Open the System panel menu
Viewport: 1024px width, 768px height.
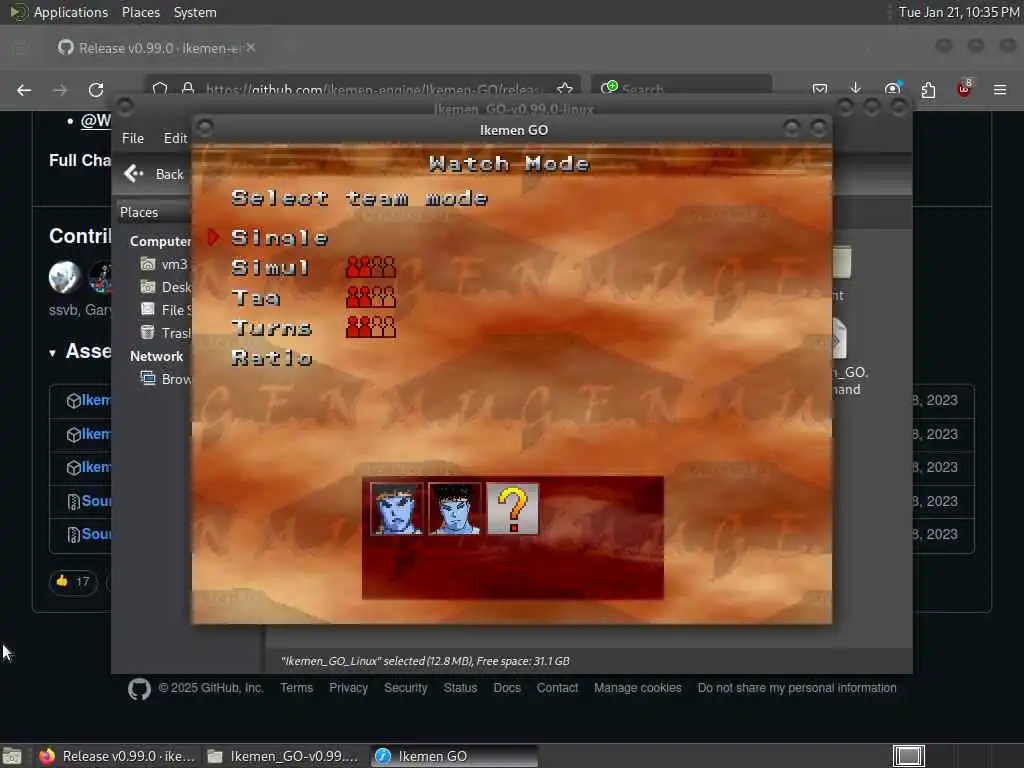point(195,12)
